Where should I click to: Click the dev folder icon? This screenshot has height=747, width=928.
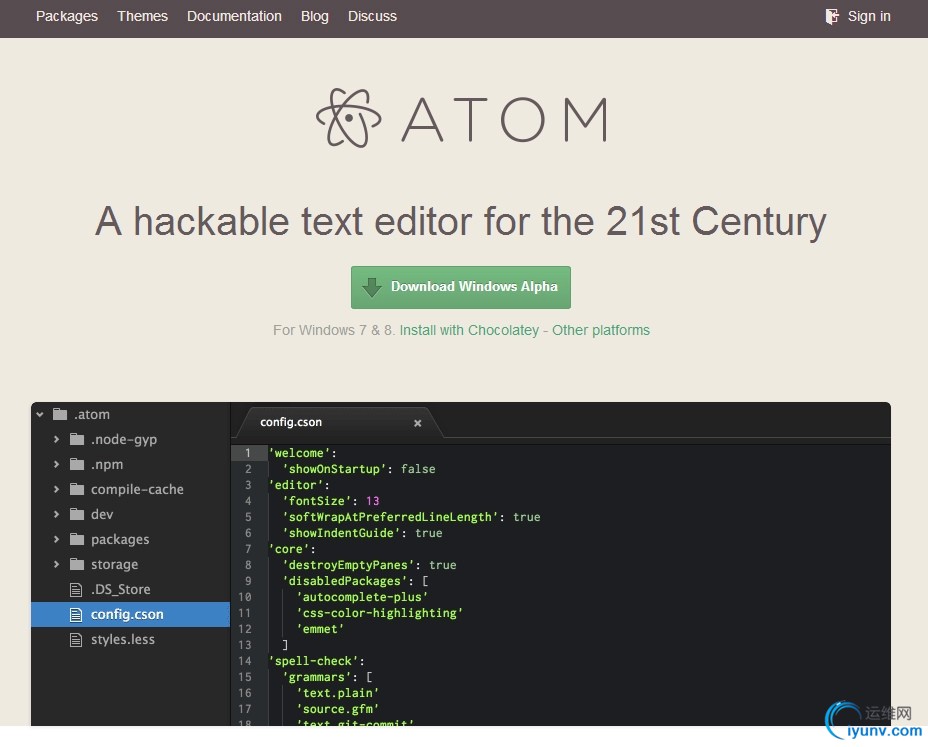(x=77, y=513)
